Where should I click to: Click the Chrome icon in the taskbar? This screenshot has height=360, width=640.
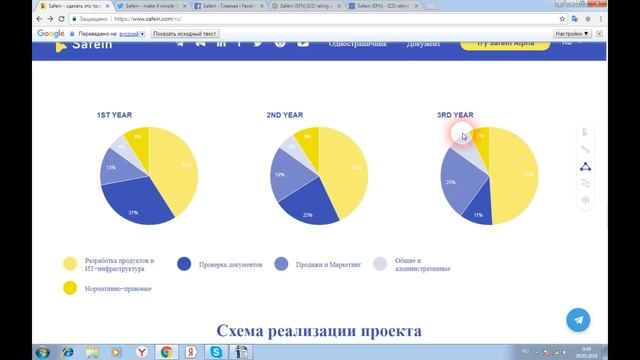166,352
